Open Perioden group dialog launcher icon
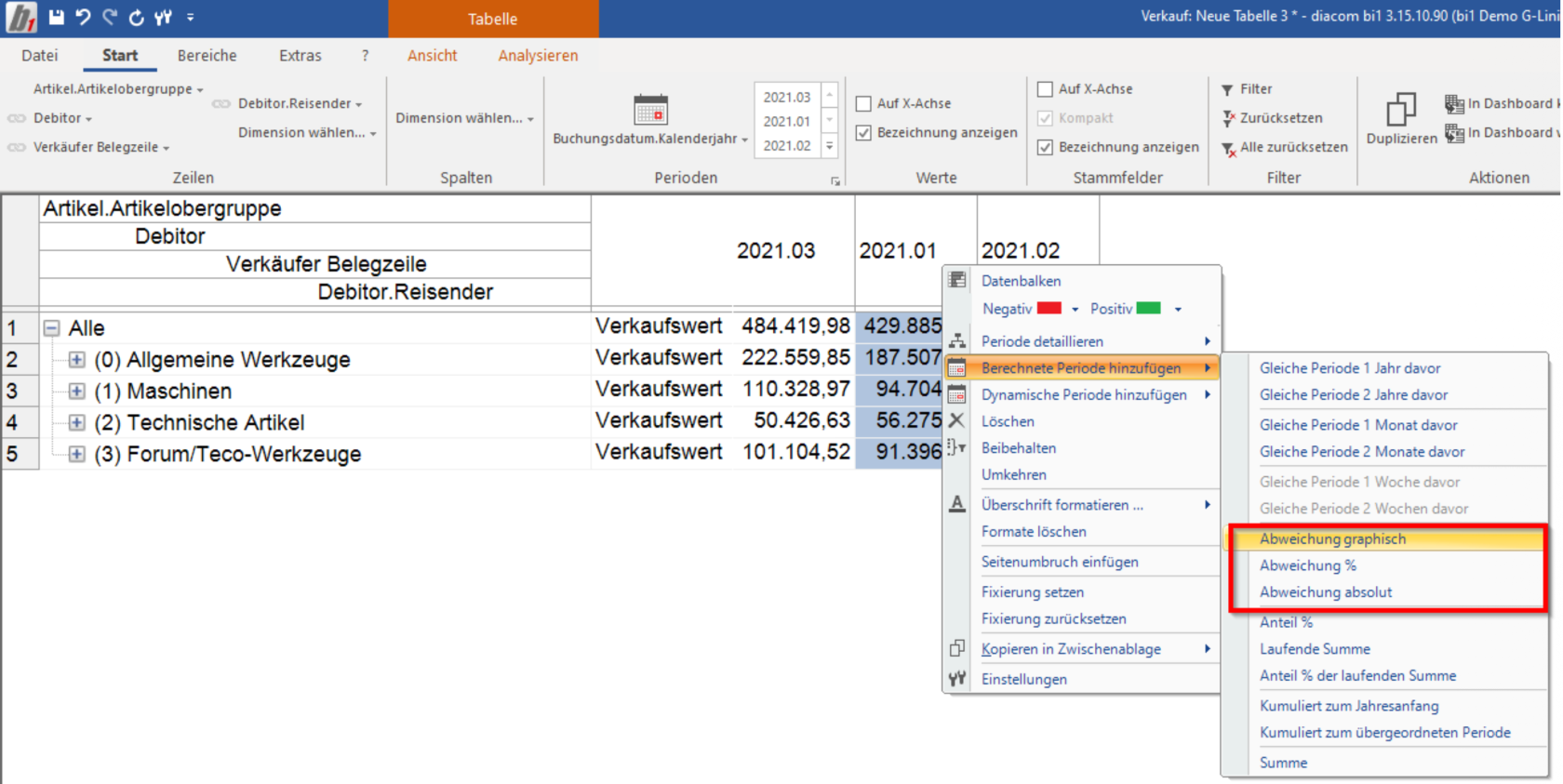Screen dimensions: 1563x784 pyautogui.click(x=835, y=181)
